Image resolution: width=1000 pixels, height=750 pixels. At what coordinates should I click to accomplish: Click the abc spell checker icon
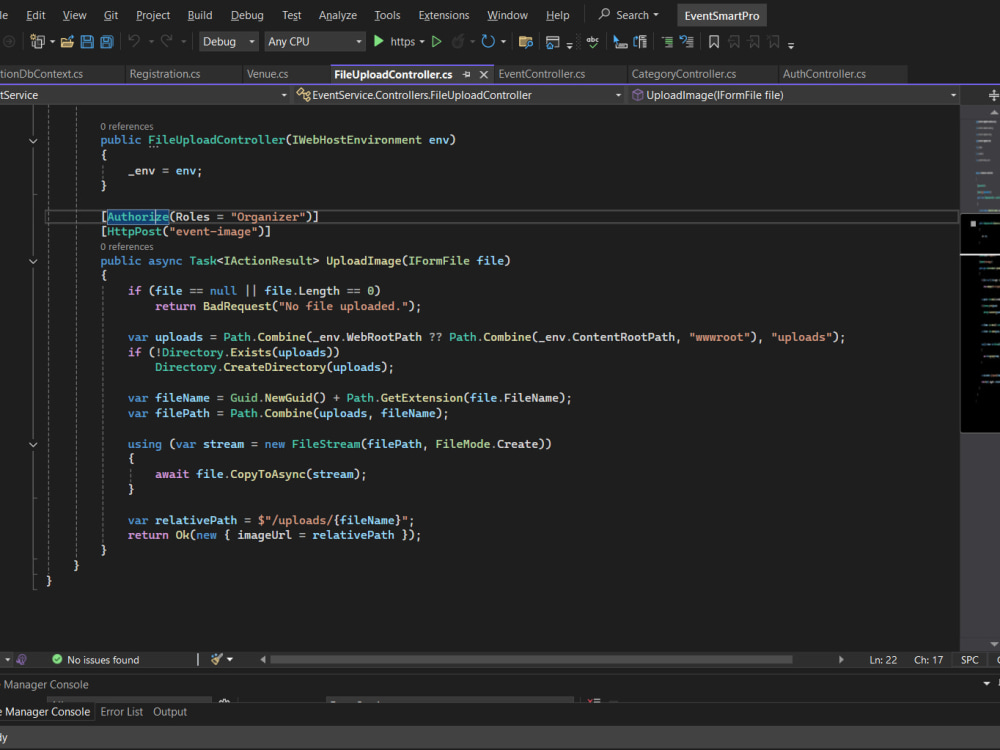click(x=592, y=42)
